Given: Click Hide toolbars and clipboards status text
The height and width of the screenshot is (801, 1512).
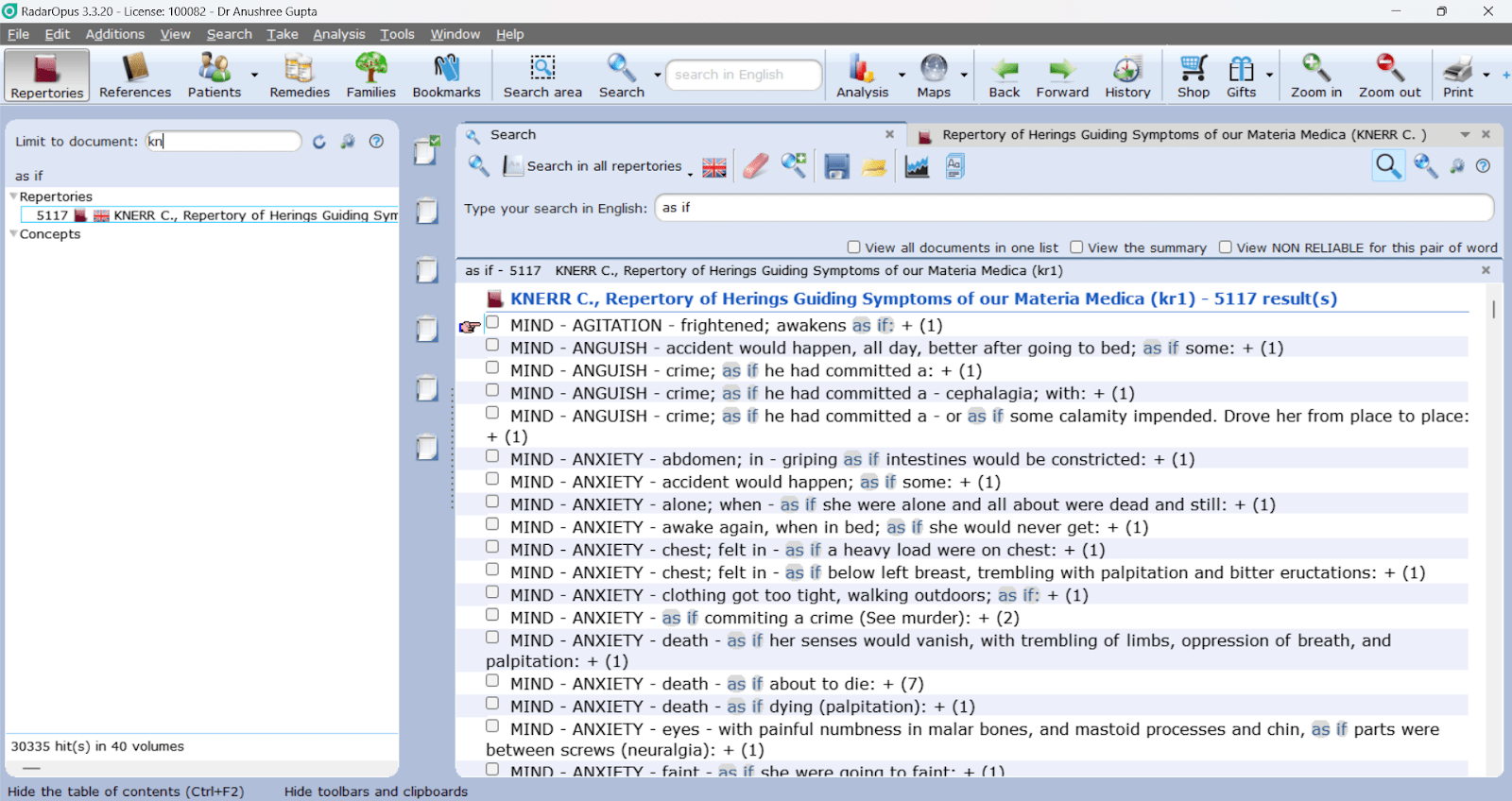Looking at the screenshot, I should 376,792.
